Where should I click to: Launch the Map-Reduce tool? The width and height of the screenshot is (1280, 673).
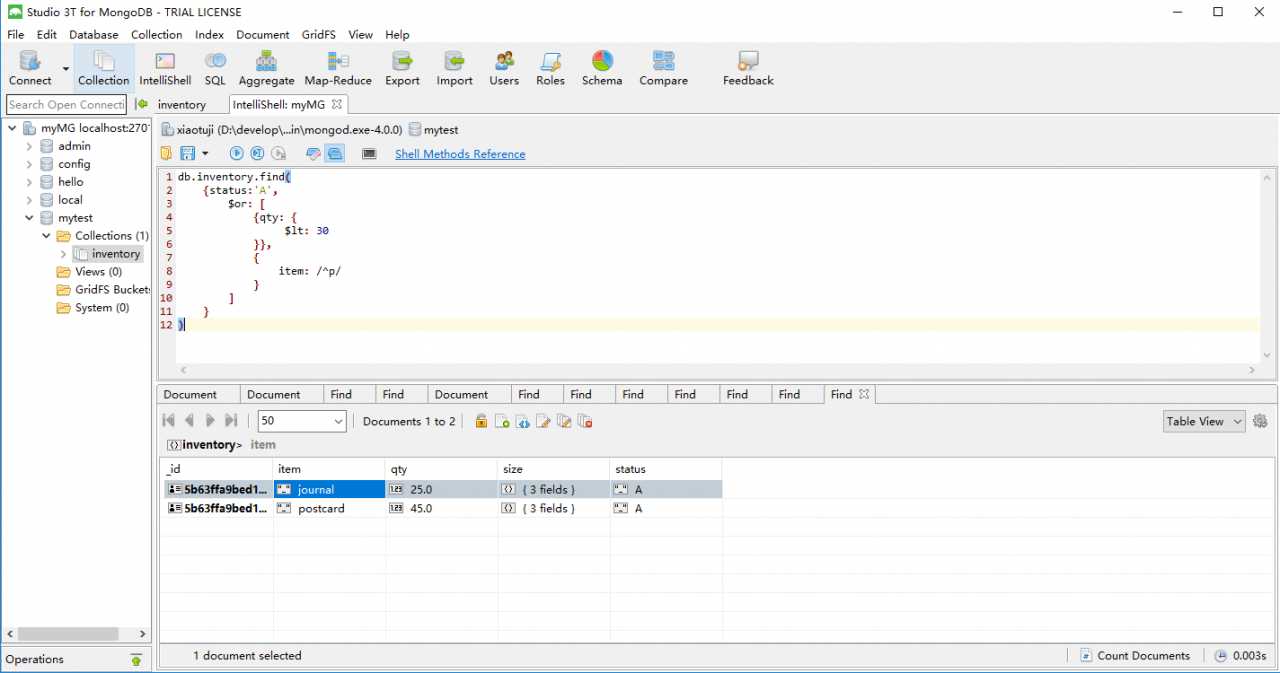(338, 67)
